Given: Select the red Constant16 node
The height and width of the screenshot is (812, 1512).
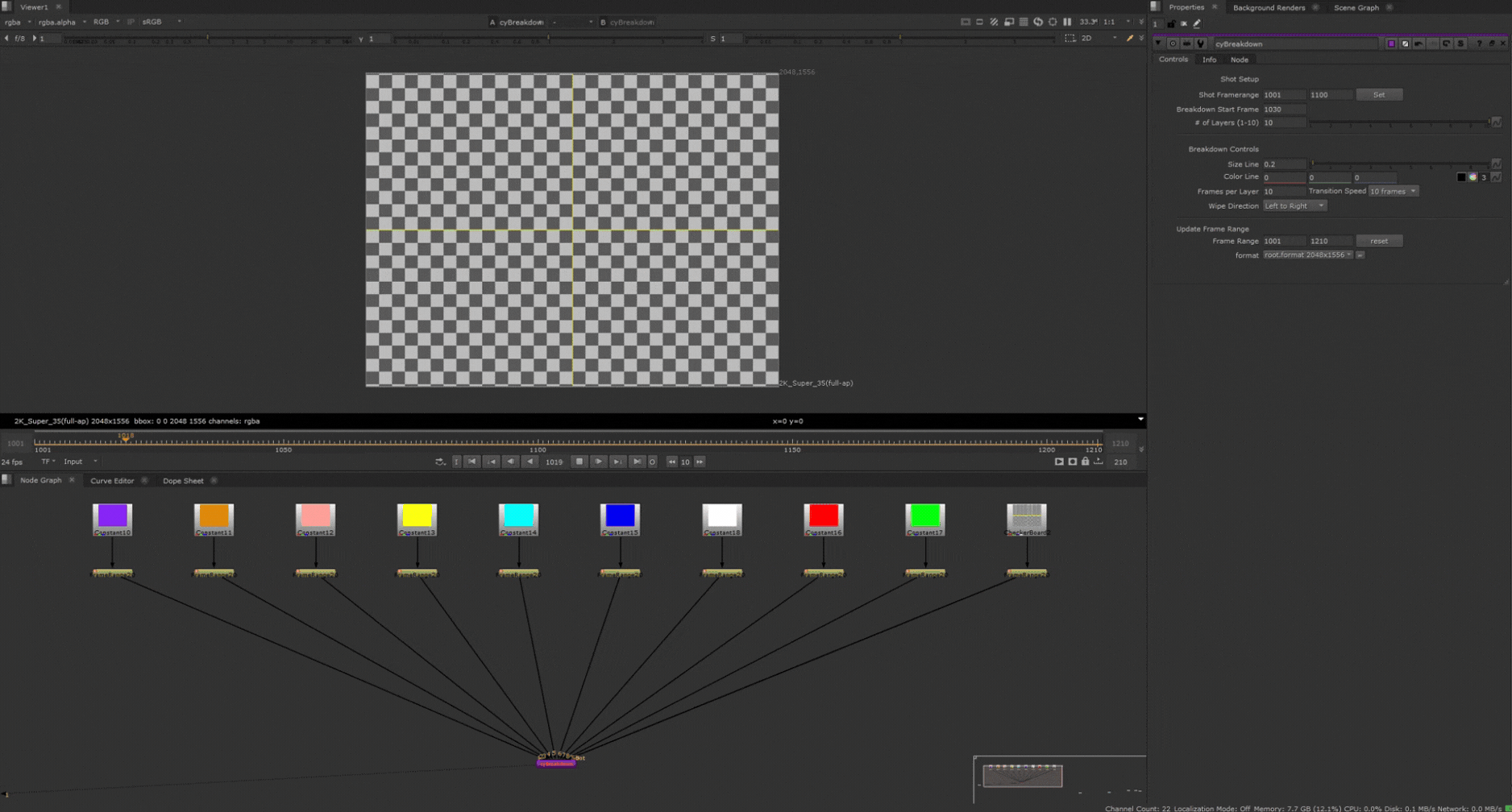Looking at the screenshot, I should tap(823, 519).
